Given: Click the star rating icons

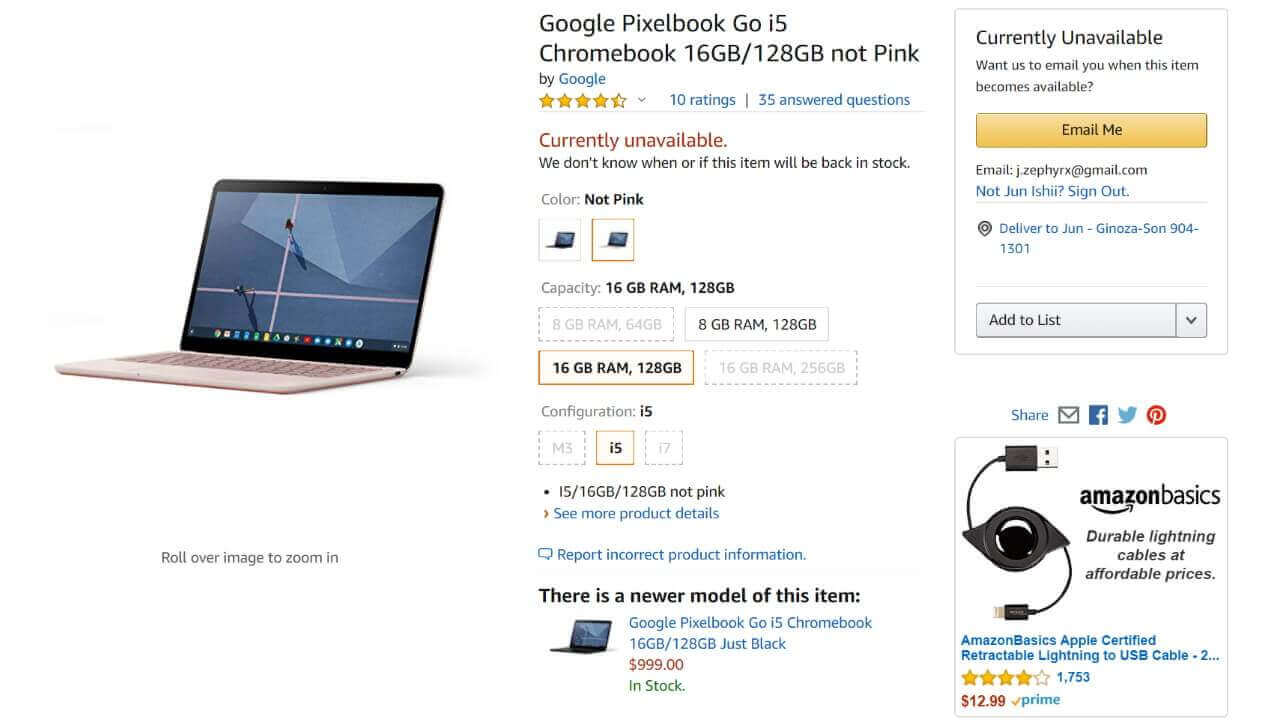Looking at the screenshot, I should click(583, 100).
